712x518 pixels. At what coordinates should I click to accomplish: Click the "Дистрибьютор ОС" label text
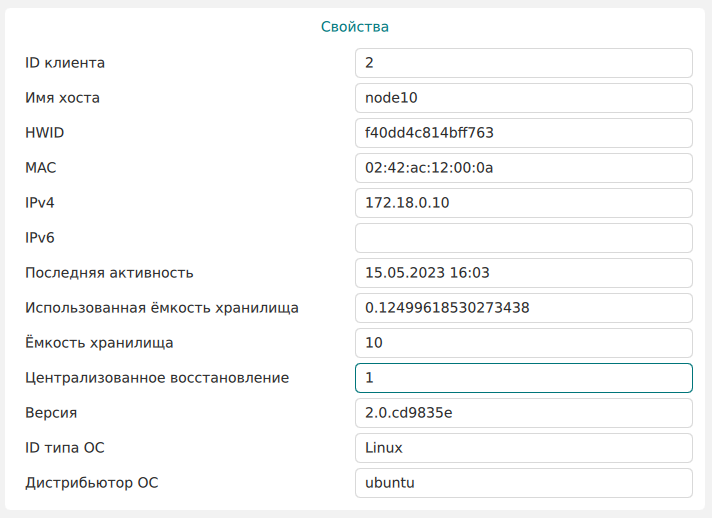pos(92,483)
